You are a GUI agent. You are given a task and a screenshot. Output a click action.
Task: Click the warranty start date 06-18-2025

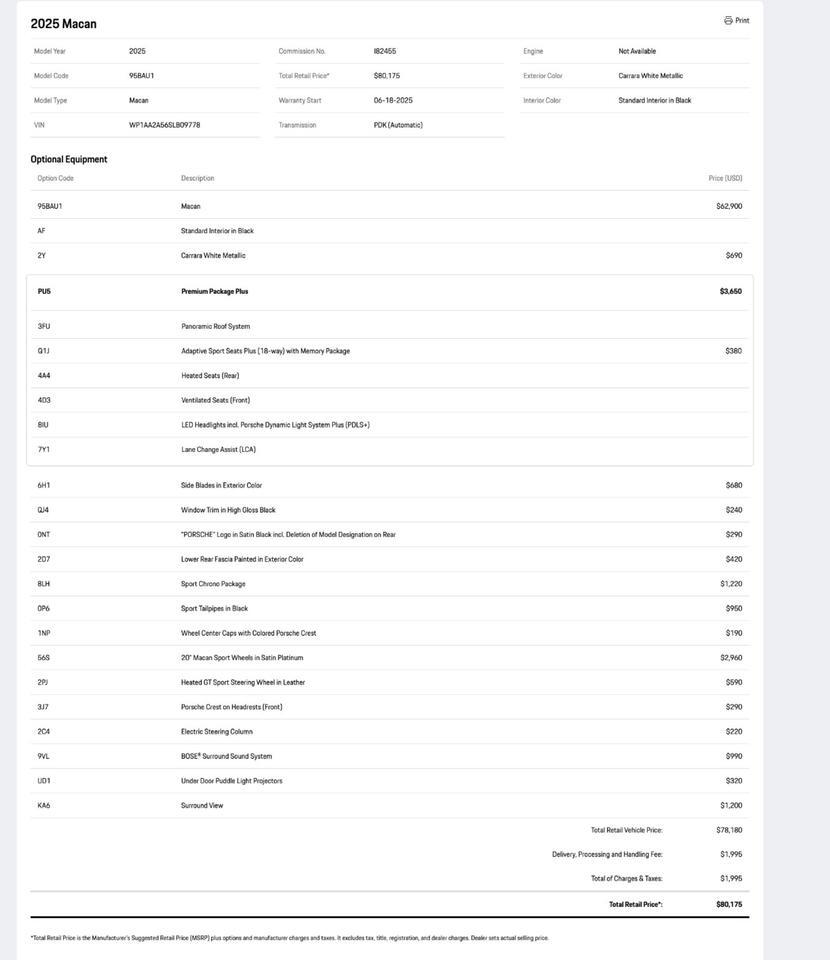click(x=393, y=100)
